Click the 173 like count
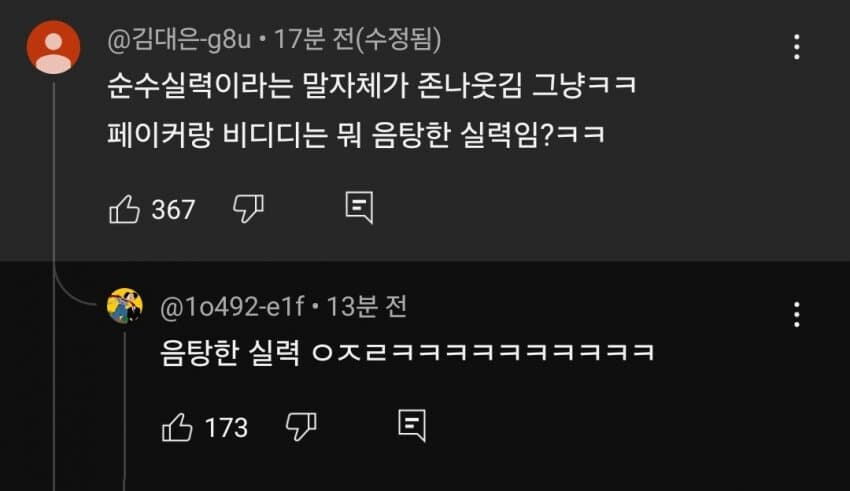 (x=226, y=428)
